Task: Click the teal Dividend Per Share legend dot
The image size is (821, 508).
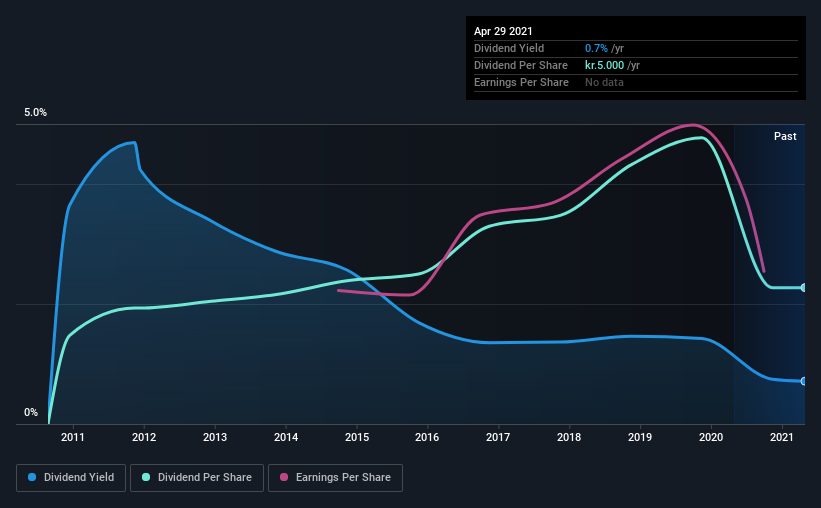Action: (x=146, y=477)
